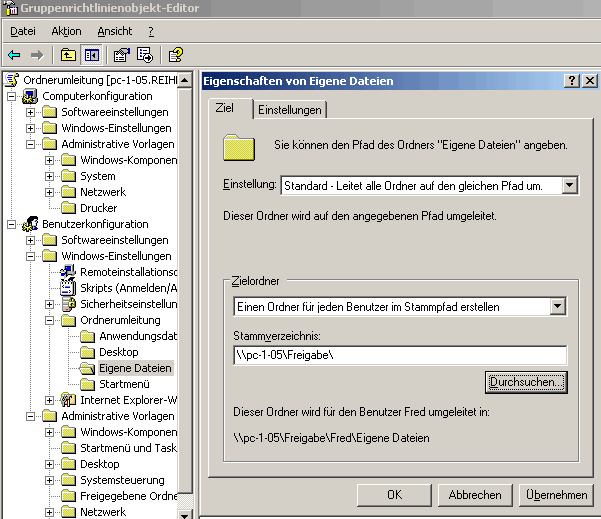Image resolution: width=601 pixels, height=519 pixels.
Task: Expand the Sicherheitseinstellungen node
Action: point(49,304)
